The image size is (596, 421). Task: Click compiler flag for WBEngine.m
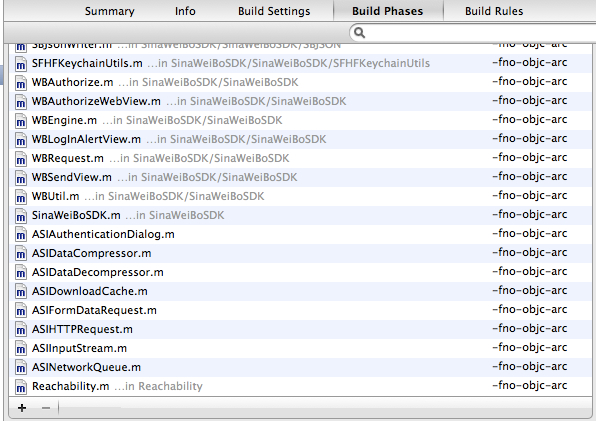(529, 120)
